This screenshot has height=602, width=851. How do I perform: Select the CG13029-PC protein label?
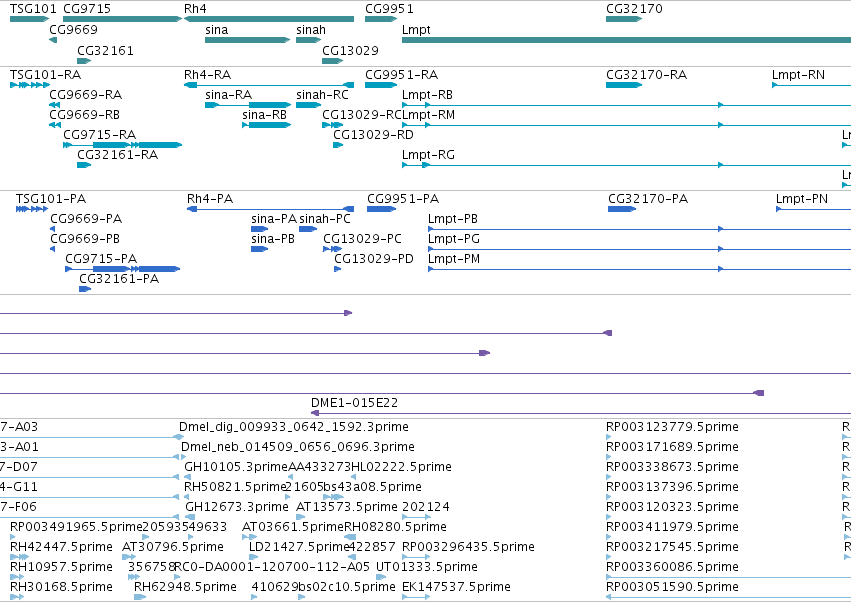point(363,239)
